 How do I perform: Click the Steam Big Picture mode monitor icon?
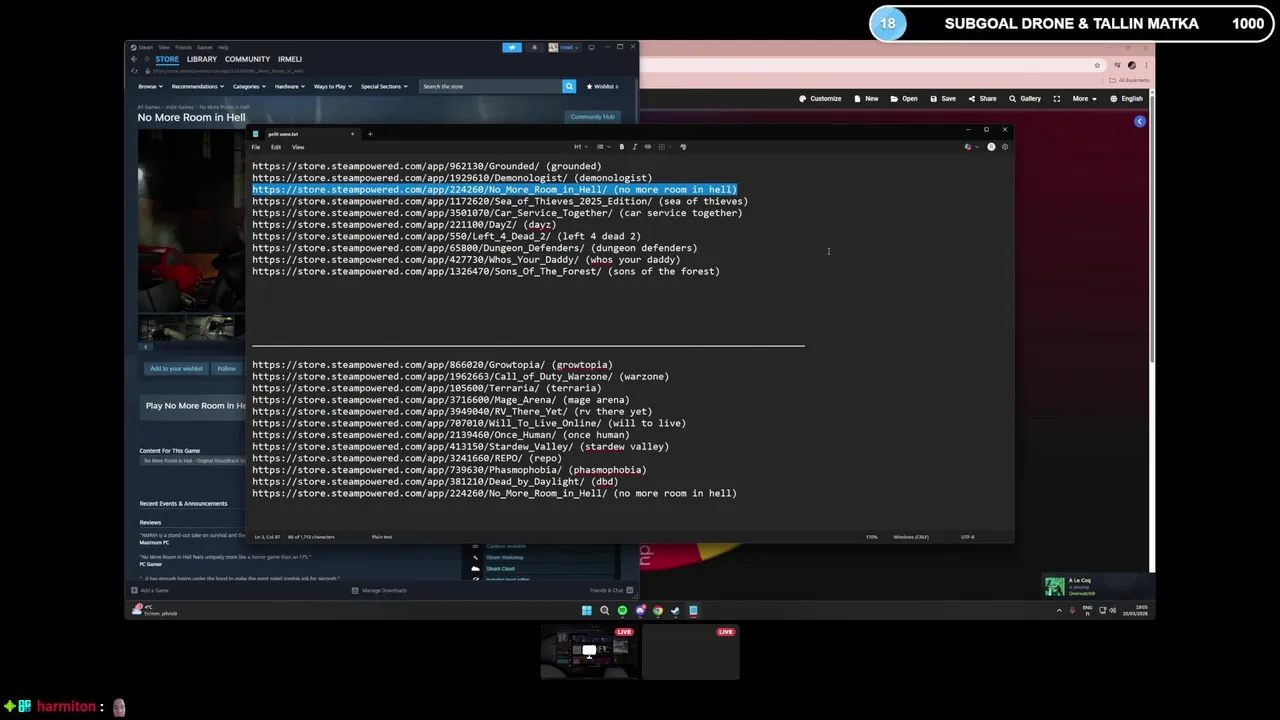coord(591,47)
